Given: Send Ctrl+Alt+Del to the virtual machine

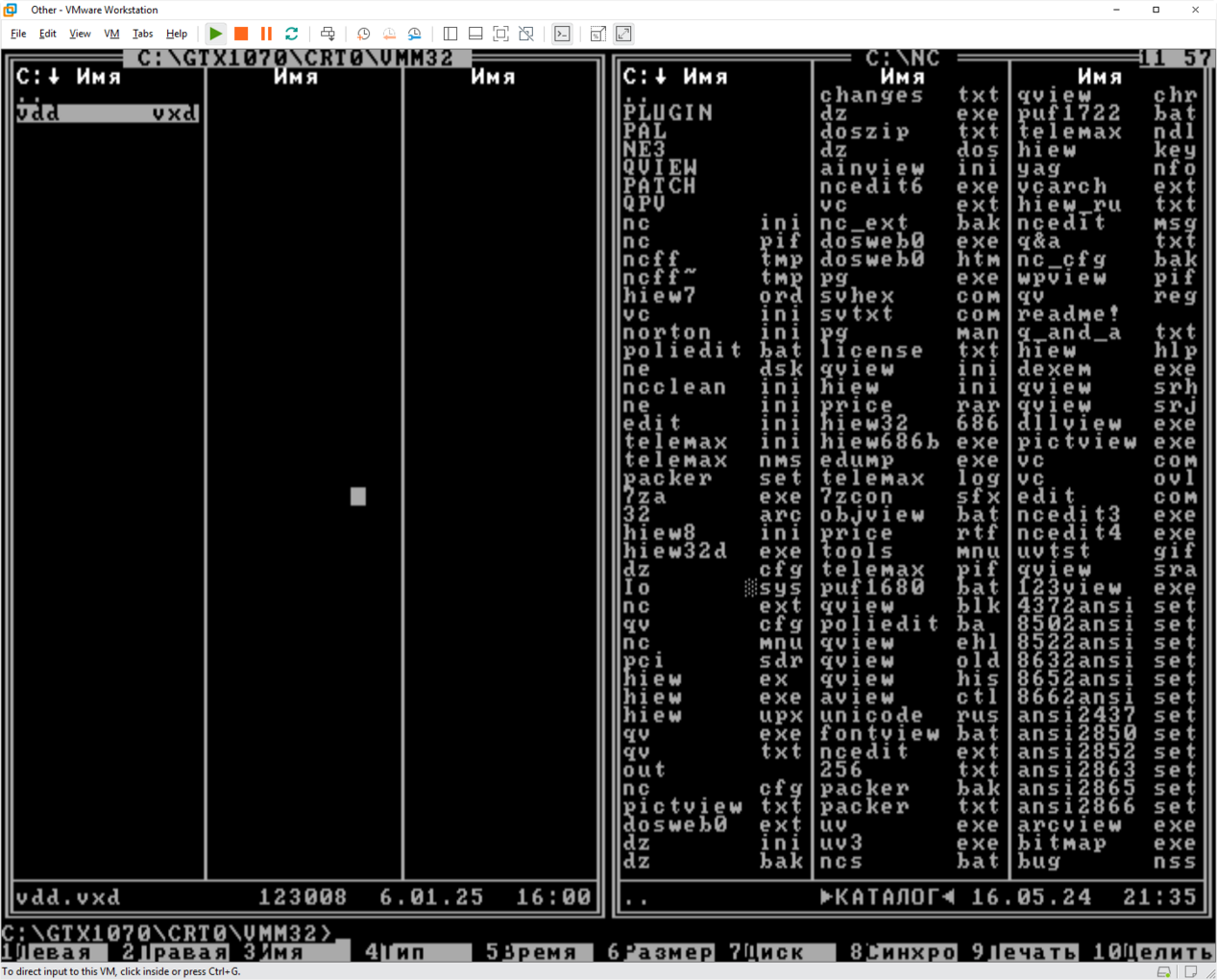Looking at the screenshot, I should 328,34.
